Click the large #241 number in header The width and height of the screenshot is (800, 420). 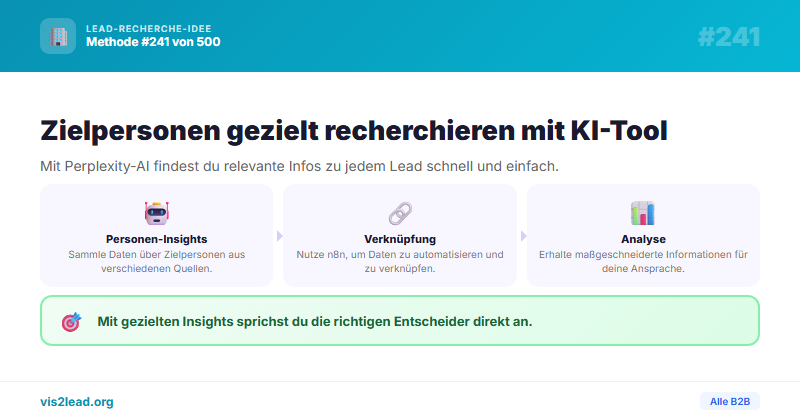pyautogui.click(x=729, y=37)
